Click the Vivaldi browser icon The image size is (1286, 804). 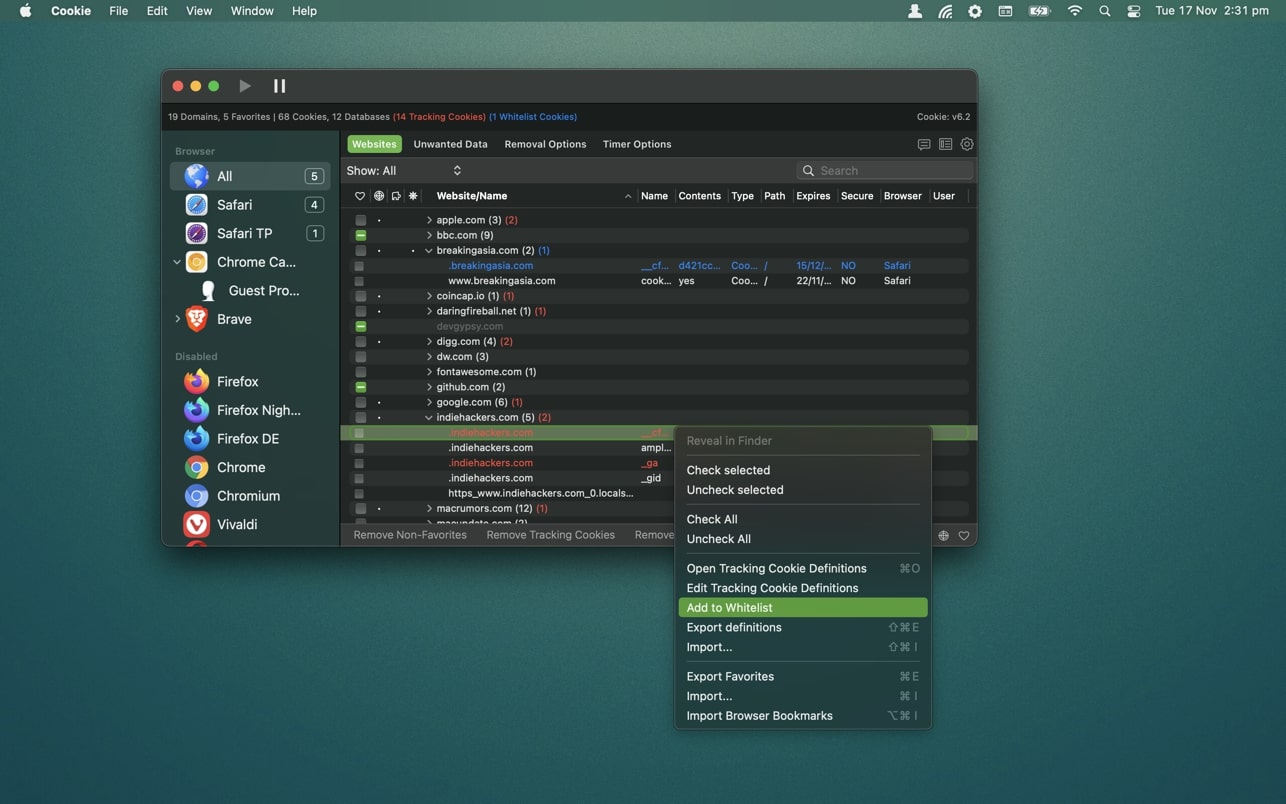tap(197, 524)
